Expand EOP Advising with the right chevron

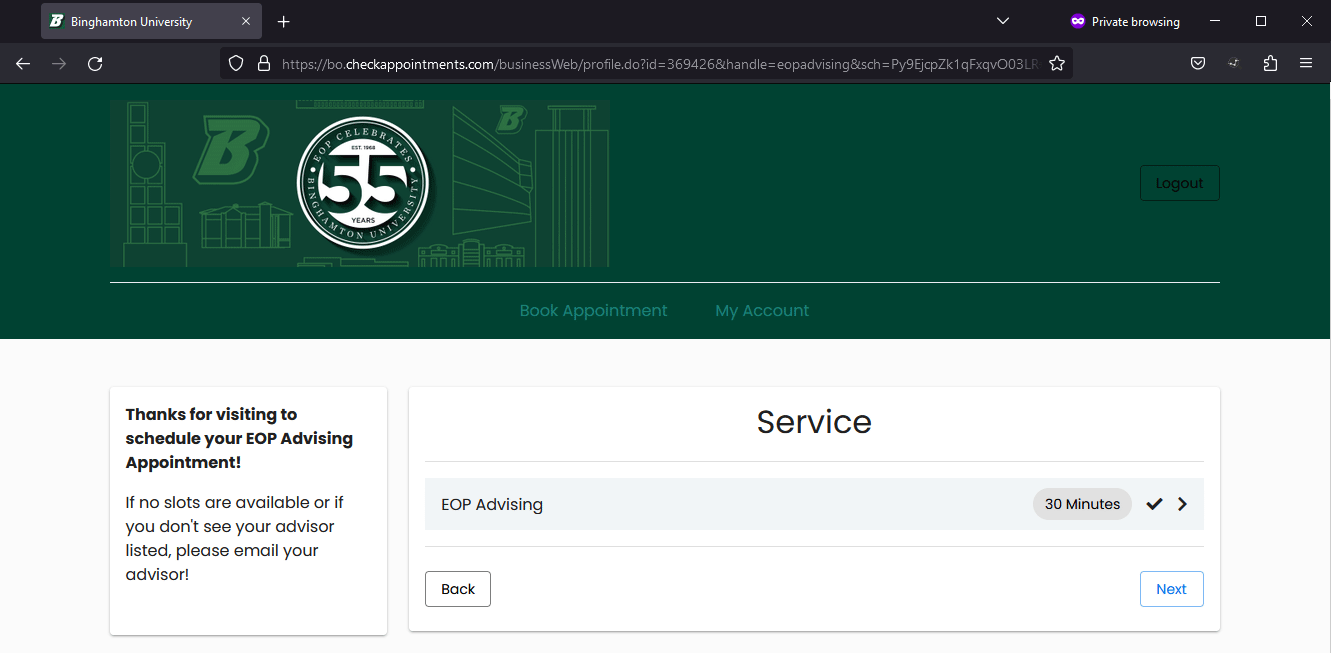click(1183, 504)
